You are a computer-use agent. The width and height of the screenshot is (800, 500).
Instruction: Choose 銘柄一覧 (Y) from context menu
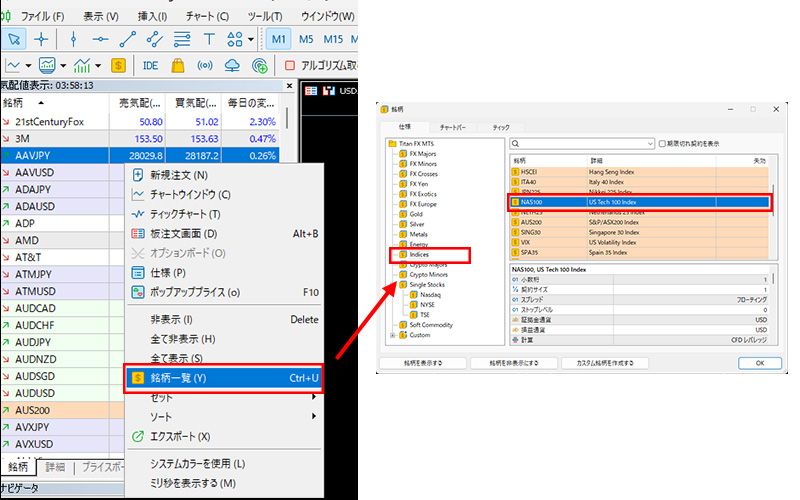pyautogui.click(x=224, y=378)
